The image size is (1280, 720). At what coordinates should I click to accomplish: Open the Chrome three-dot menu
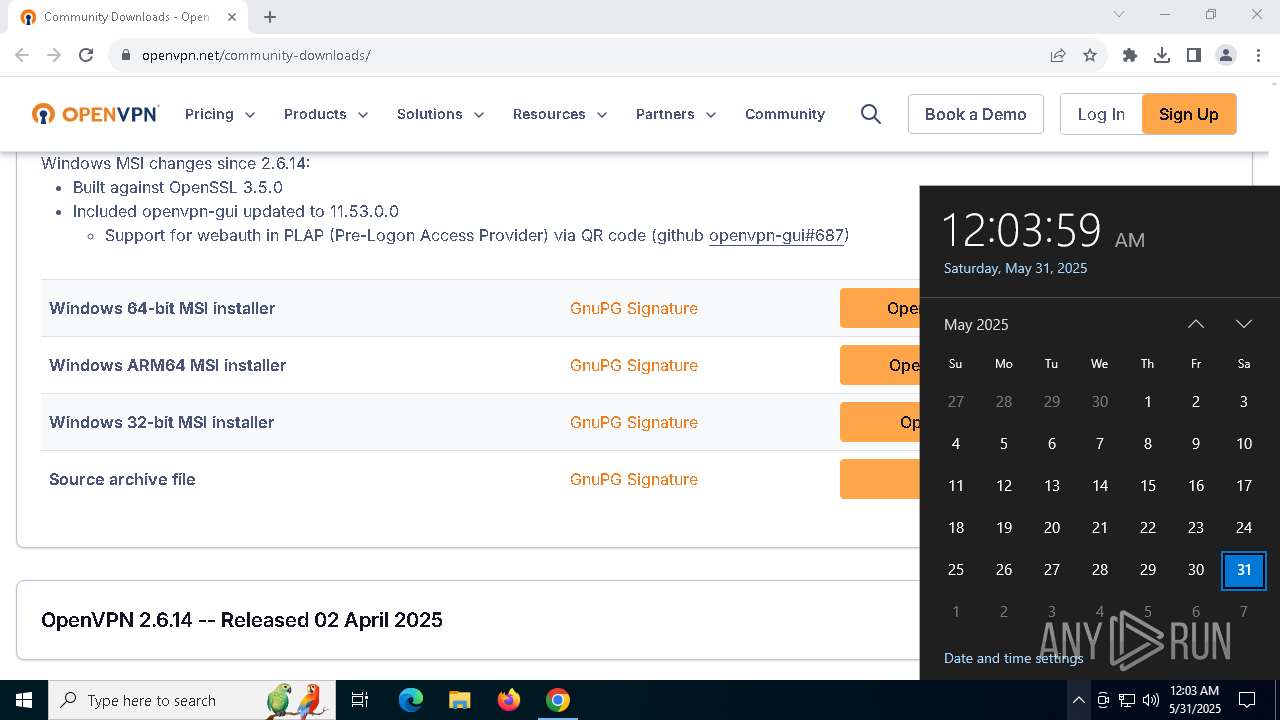1258,55
